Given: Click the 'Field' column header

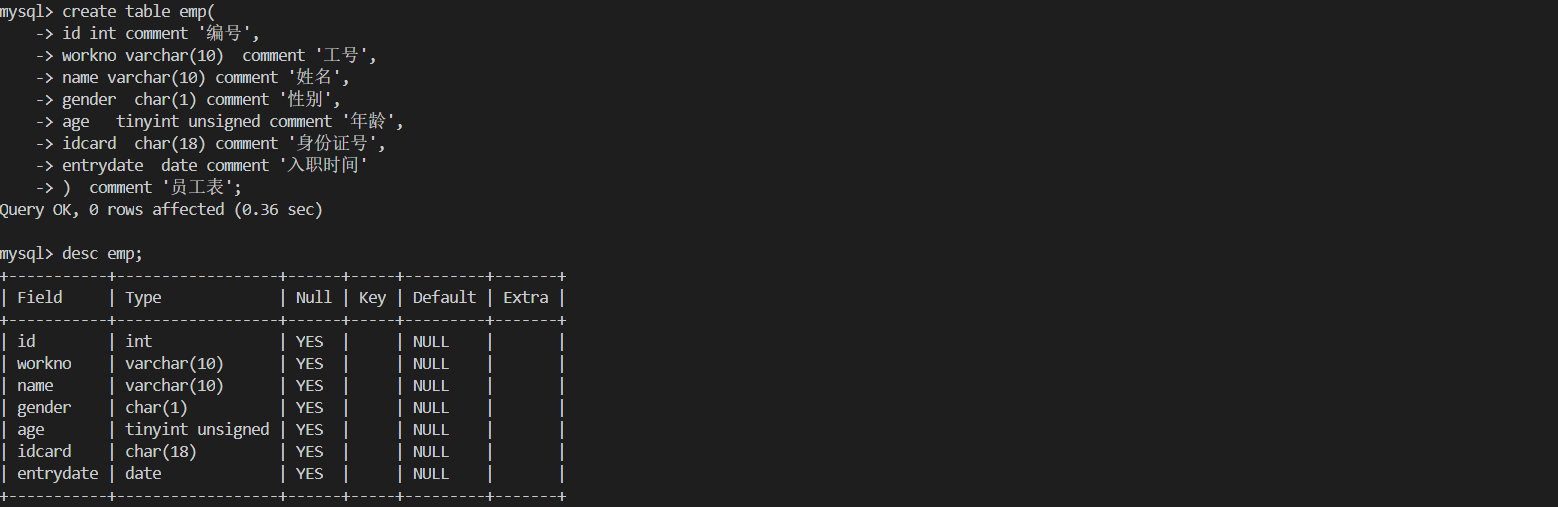Looking at the screenshot, I should [40, 297].
